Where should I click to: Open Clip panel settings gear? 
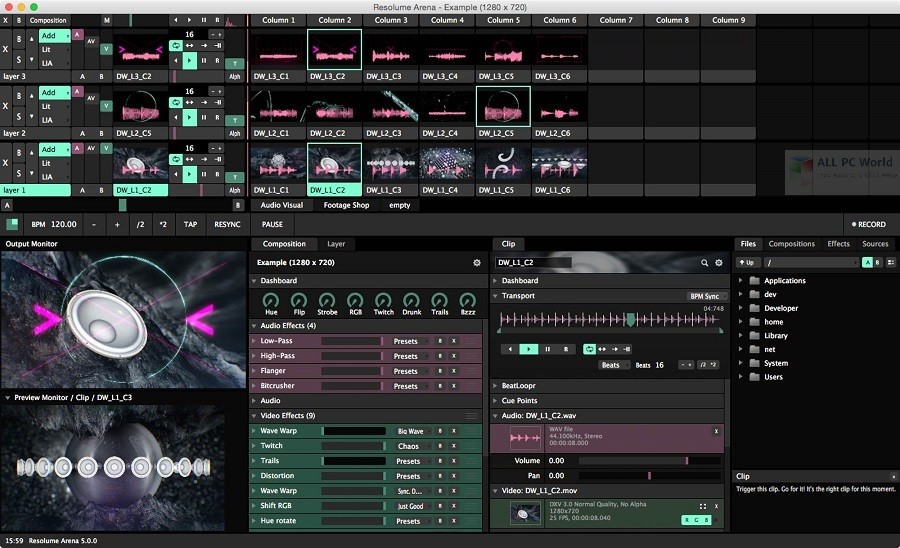(719, 263)
